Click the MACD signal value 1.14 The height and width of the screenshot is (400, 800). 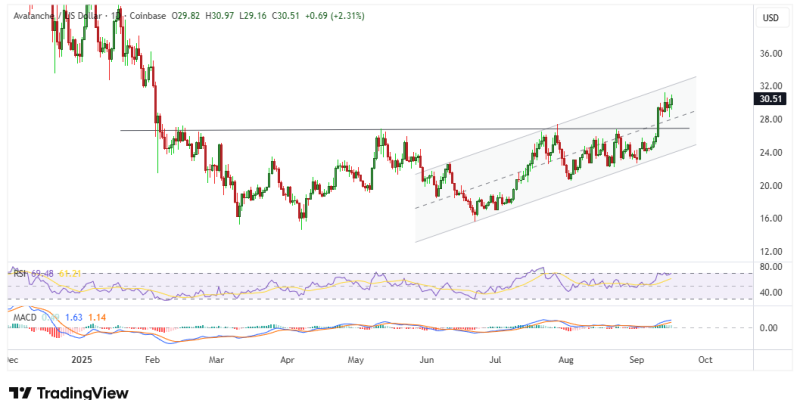point(97,318)
